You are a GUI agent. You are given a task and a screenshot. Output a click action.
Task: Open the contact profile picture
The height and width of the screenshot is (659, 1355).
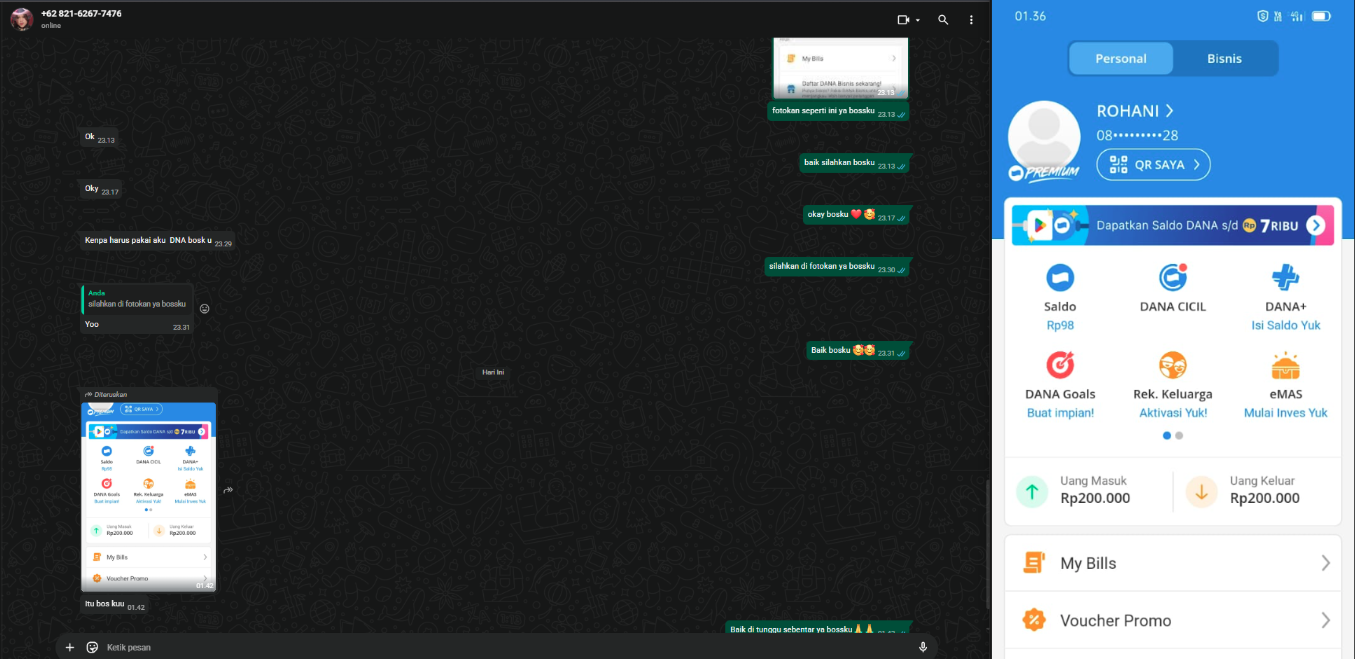pyautogui.click(x=21, y=19)
